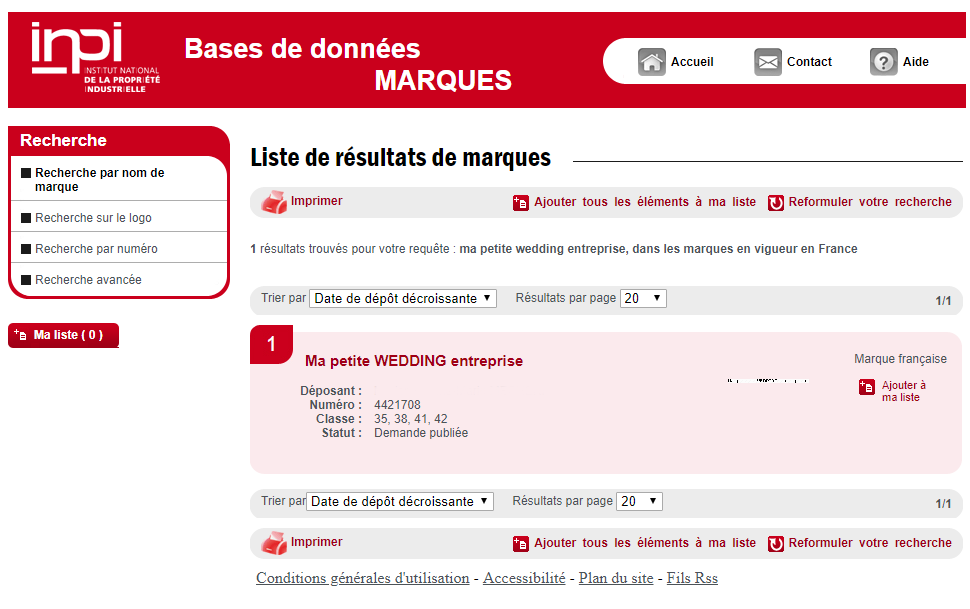Viewport: 970px width, 609px height.
Task: Open bottom 'Résultats par page' dropdown
Action: [639, 501]
